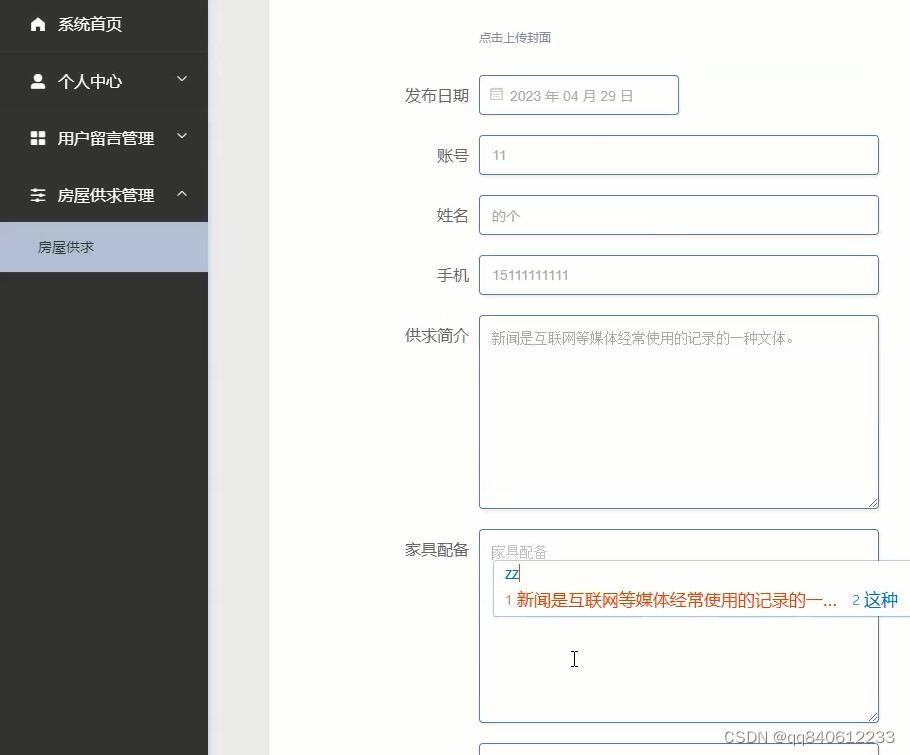Click the 发布日期 date field
This screenshot has width=910, height=755.
[x=579, y=95]
